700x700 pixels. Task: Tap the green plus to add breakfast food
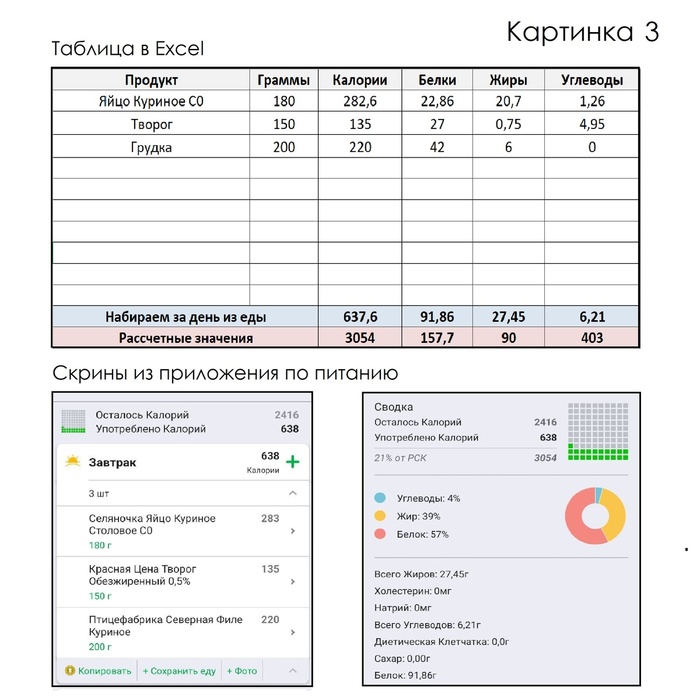click(x=292, y=462)
